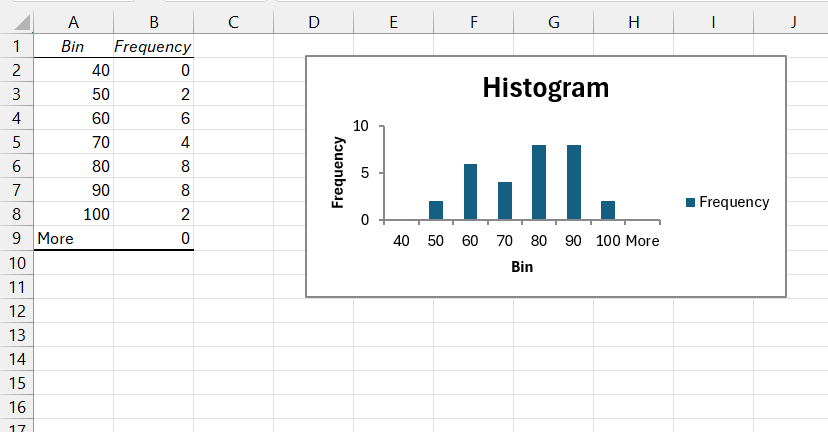
Task: Click the Frequency header cell B1
Action: point(154,46)
